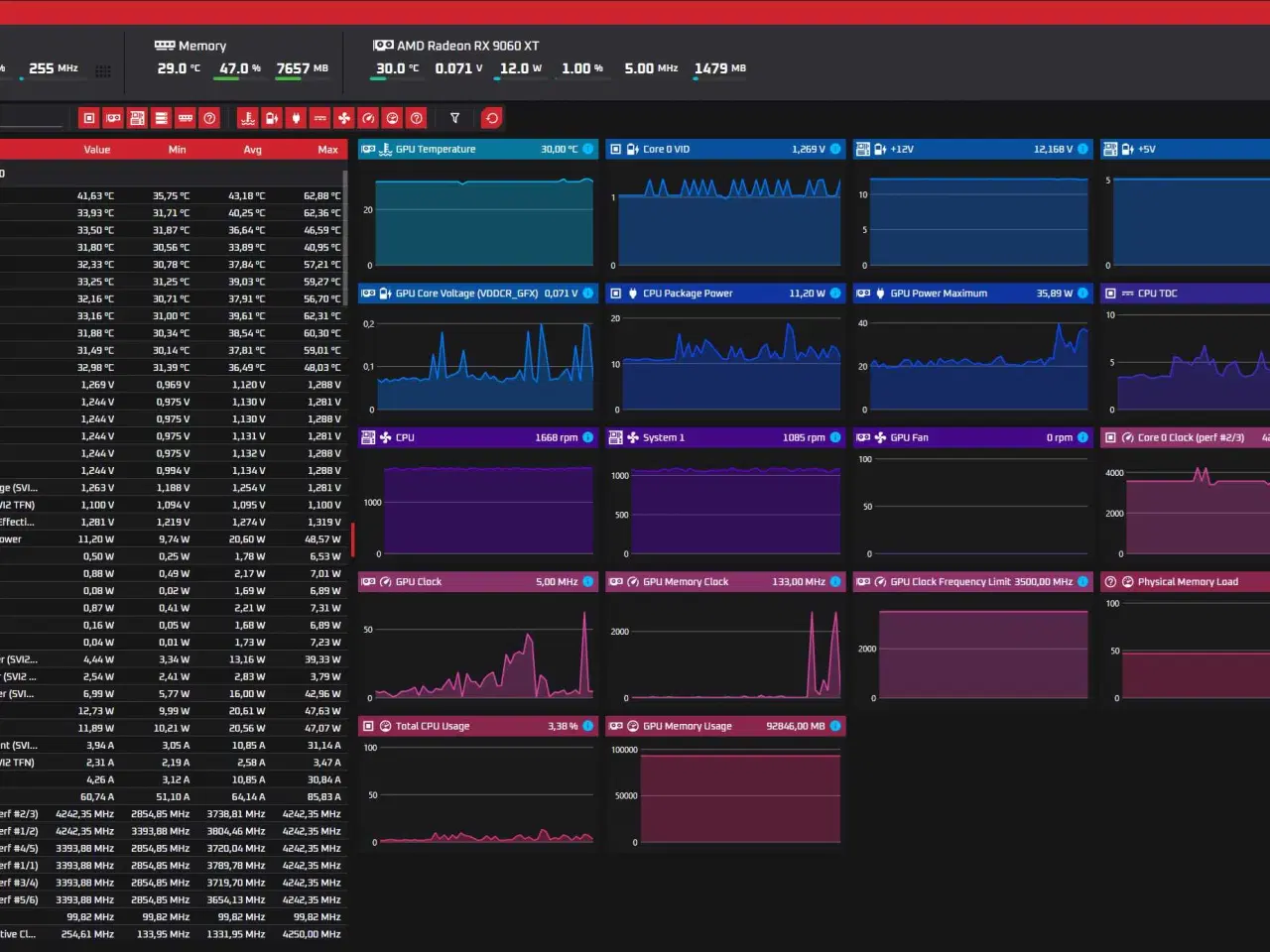Click the reset min/max refresh button
The width and height of the screenshot is (1270, 952).
coord(491,118)
